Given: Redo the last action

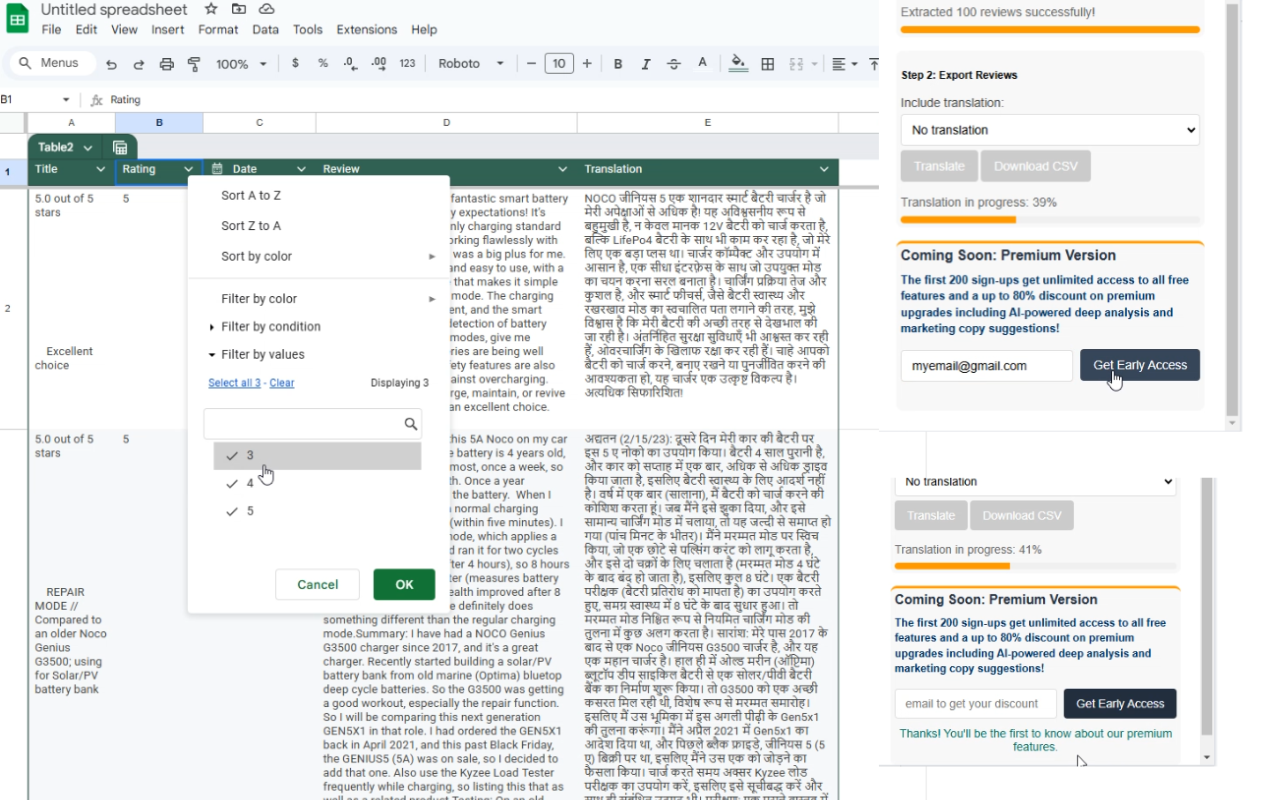Looking at the screenshot, I should click(x=139, y=64).
